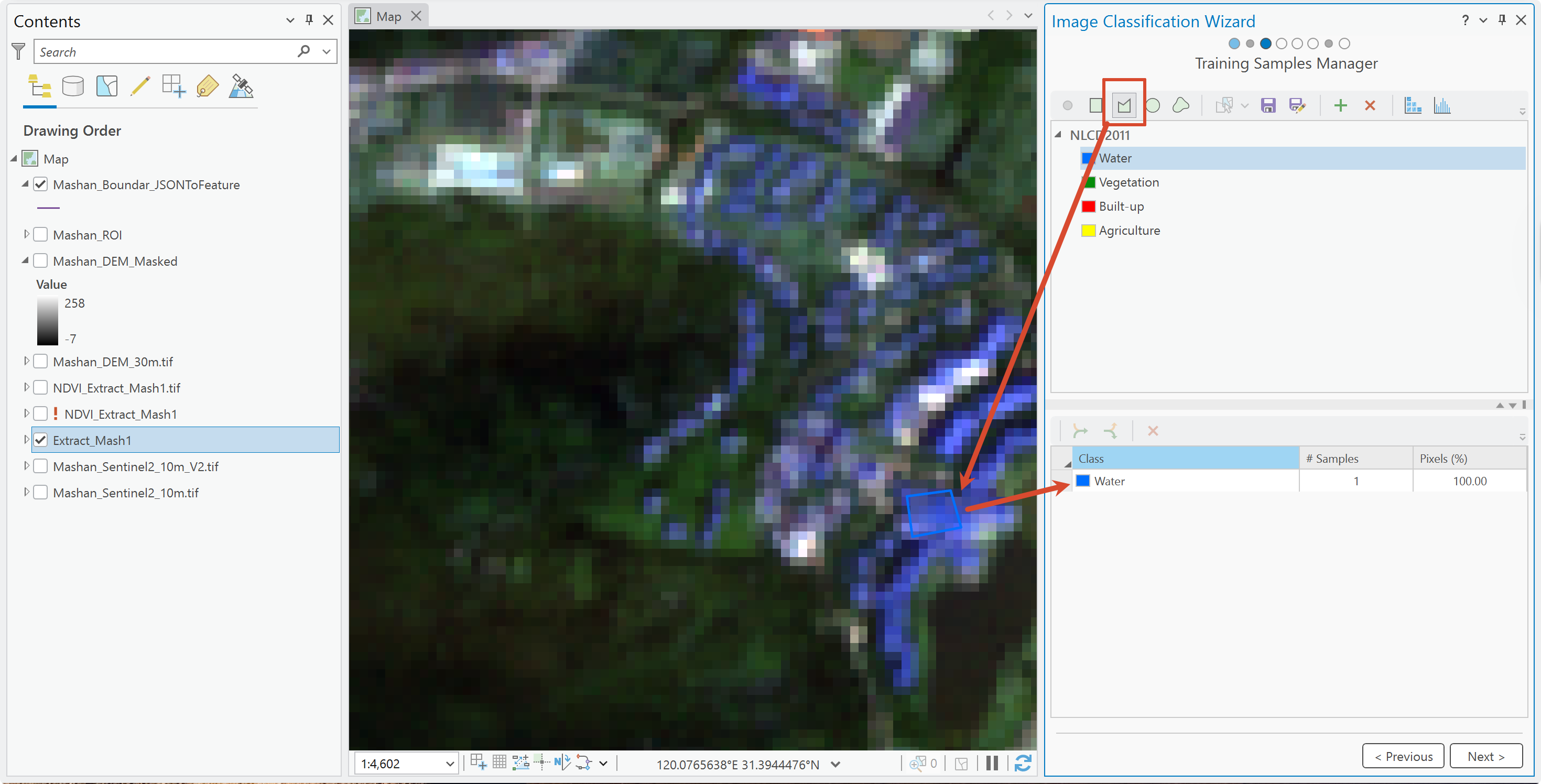The height and width of the screenshot is (784, 1541).
Task: Open the map scale dropdown
Action: point(450,764)
